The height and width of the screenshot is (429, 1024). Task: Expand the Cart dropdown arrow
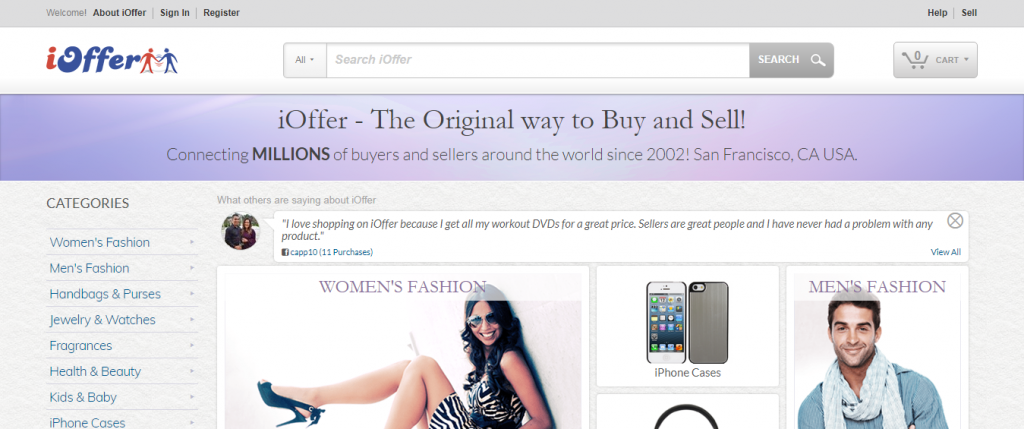(x=966, y=60)
